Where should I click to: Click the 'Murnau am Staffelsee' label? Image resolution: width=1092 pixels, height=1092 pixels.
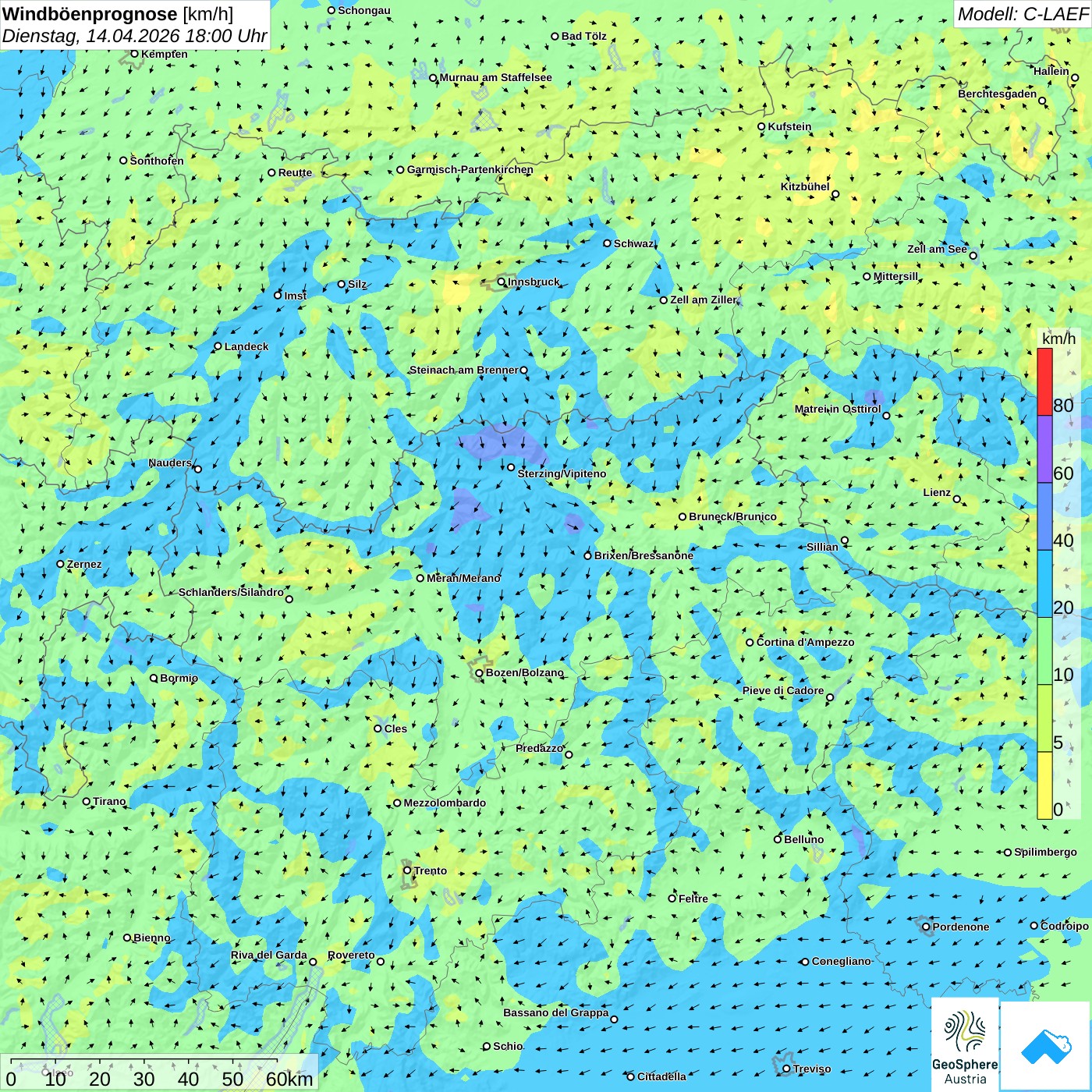point(495,77)
